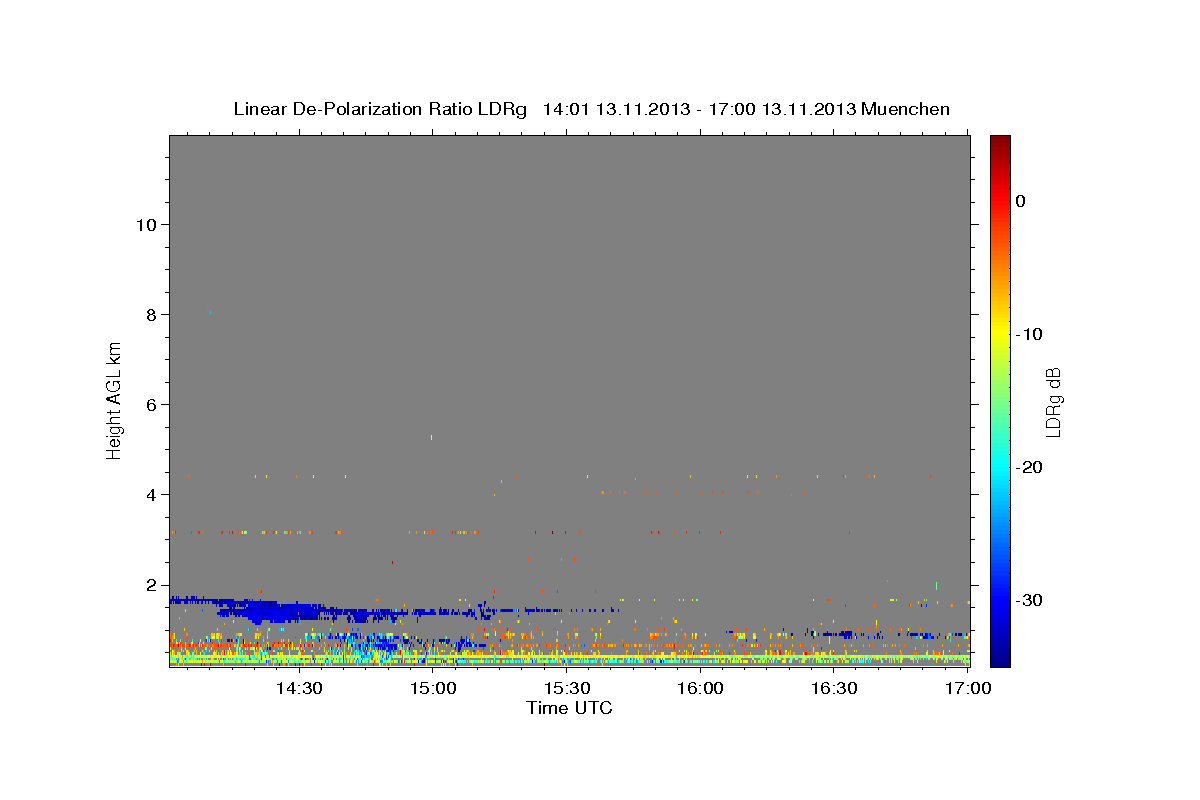Click the 'Muenchen' location label in title
Image resolution: width=1200 pixels, height=800 pixels.
click(906, 109)
